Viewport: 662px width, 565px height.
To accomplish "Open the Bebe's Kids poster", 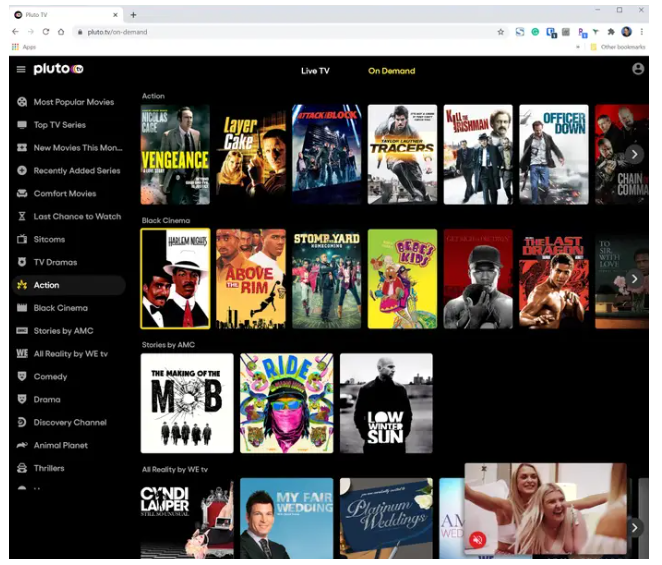I will (402, 279).
